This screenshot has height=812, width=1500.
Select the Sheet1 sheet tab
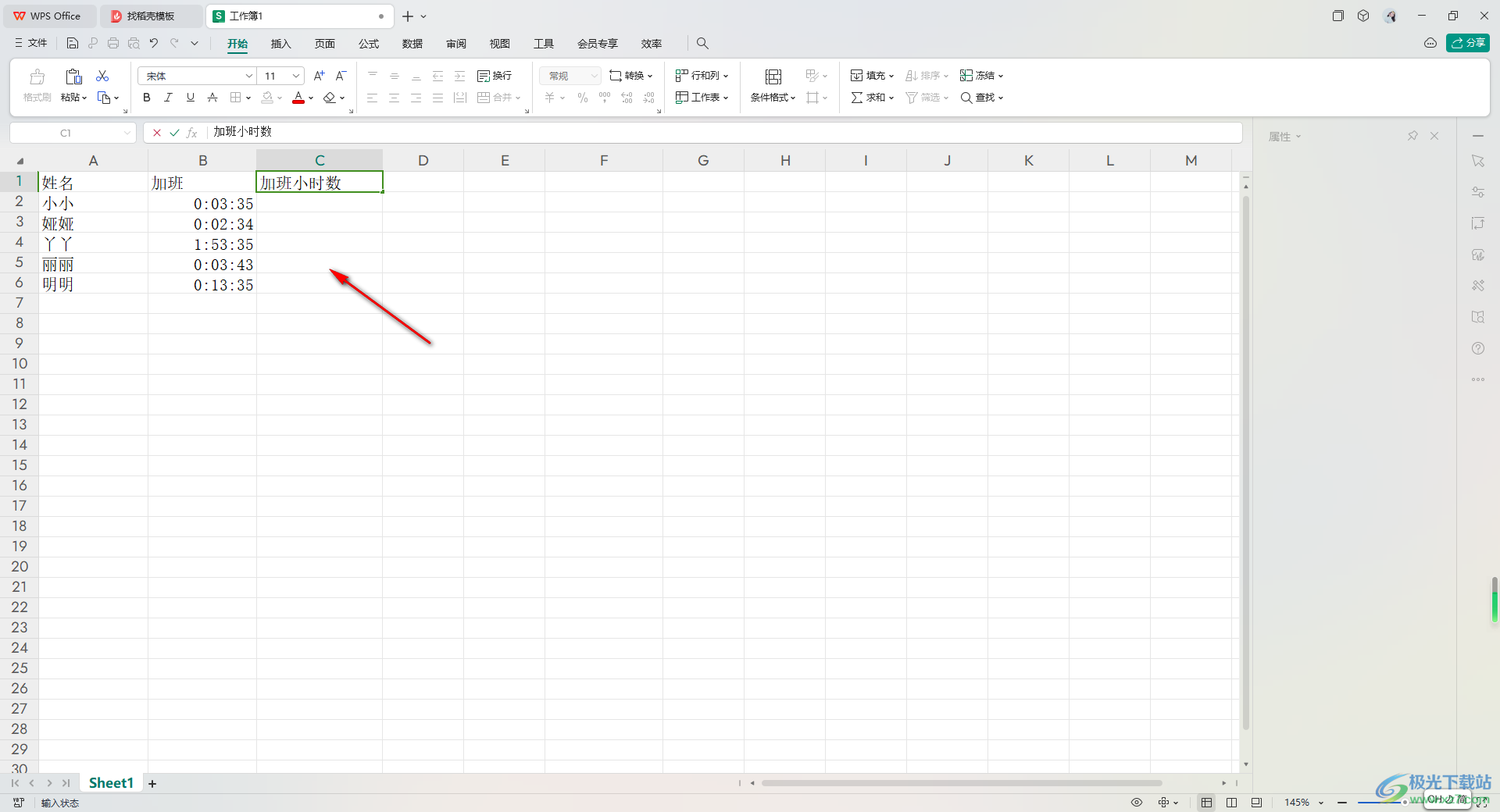pos(111,783)
